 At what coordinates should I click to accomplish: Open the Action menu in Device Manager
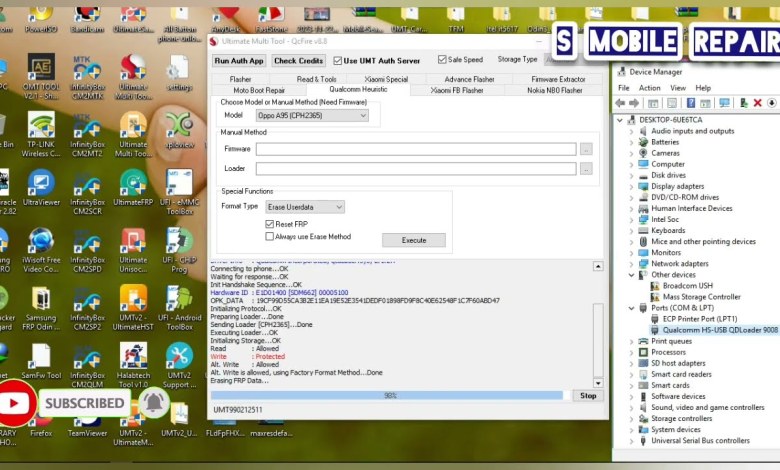[x=650, y=88]
